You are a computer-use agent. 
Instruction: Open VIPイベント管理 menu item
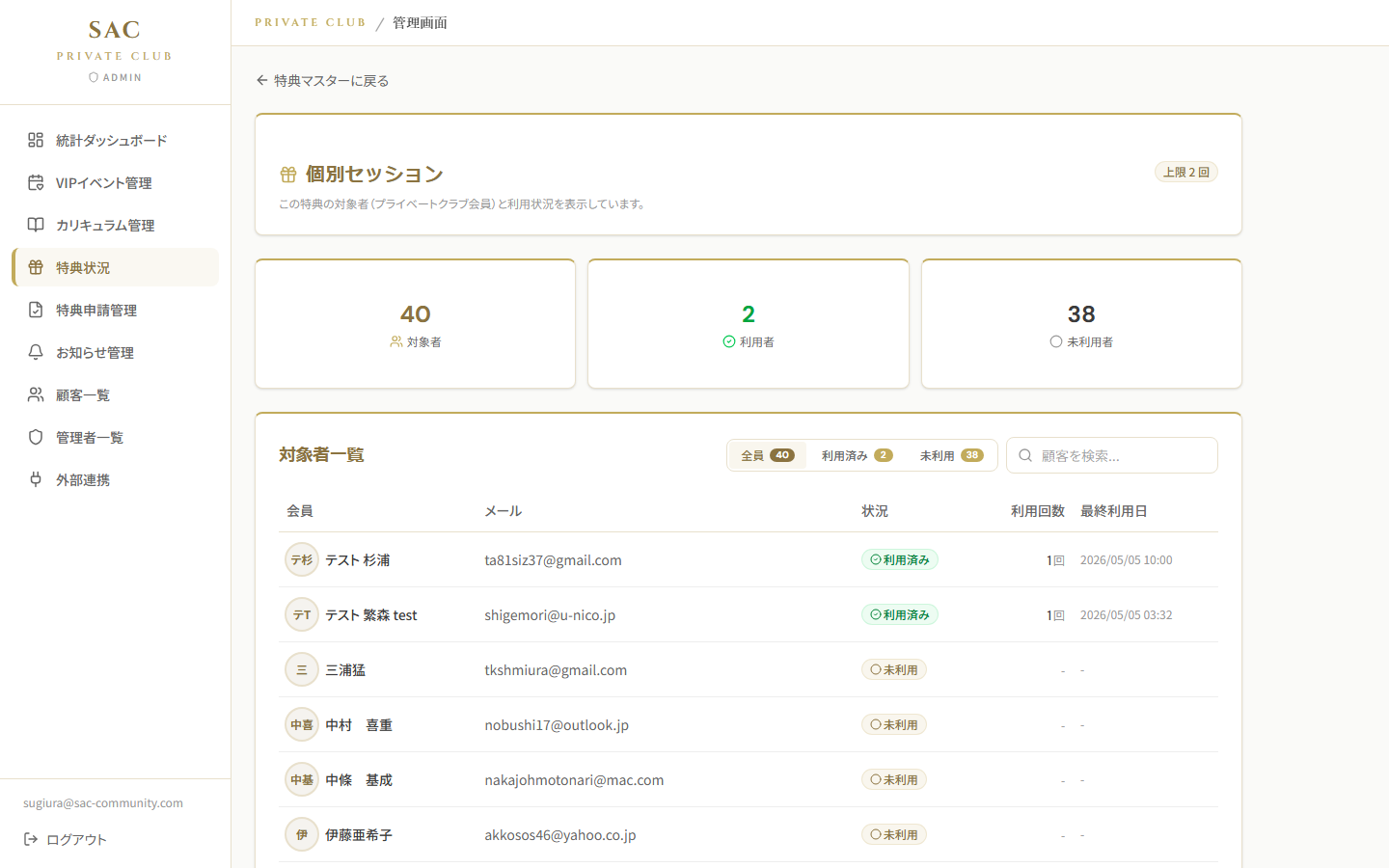pyautogui.click(x=115, y=182)
